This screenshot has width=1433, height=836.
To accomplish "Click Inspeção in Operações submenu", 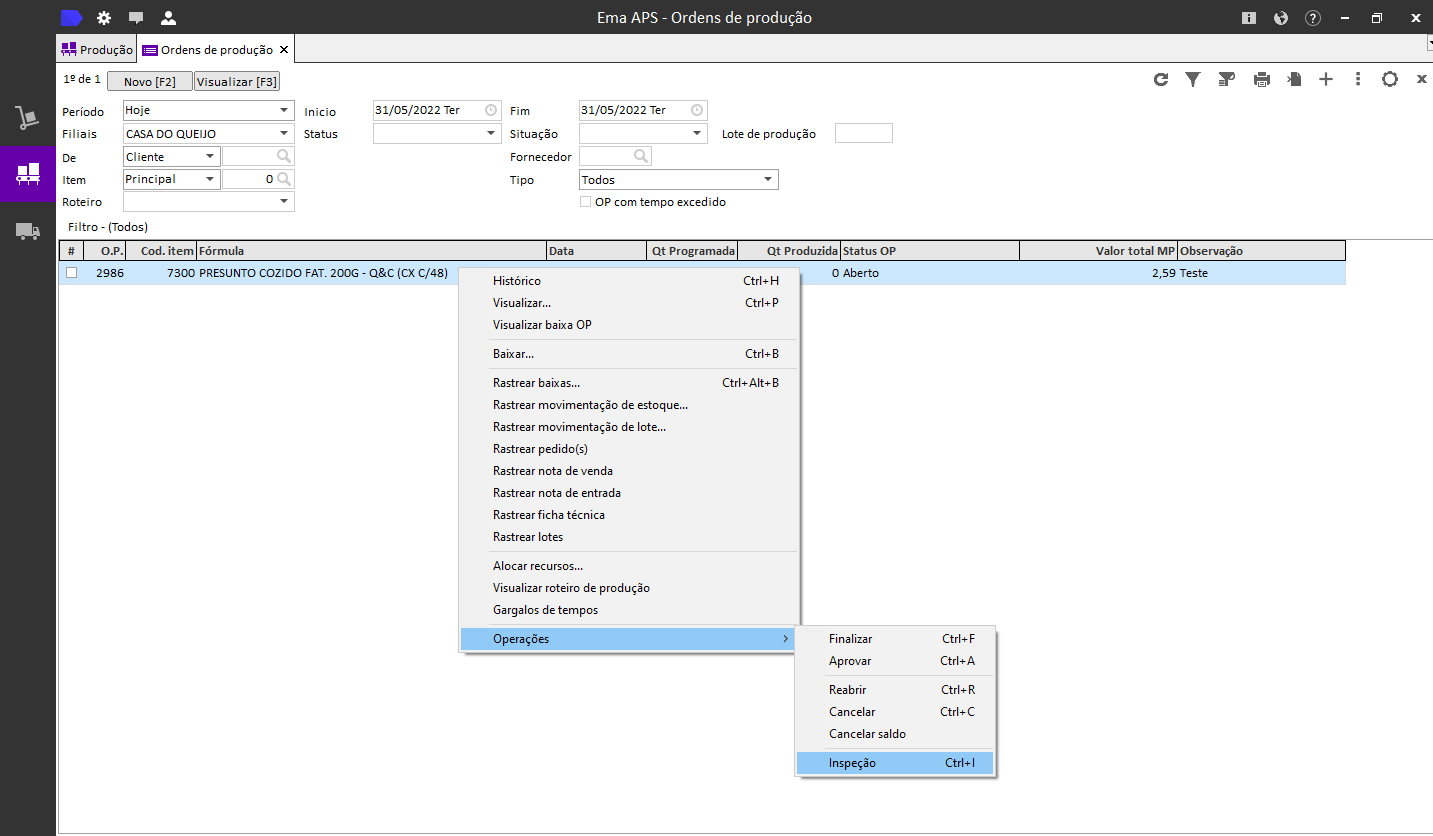I will pyautogui.click(x=895, y=763).
